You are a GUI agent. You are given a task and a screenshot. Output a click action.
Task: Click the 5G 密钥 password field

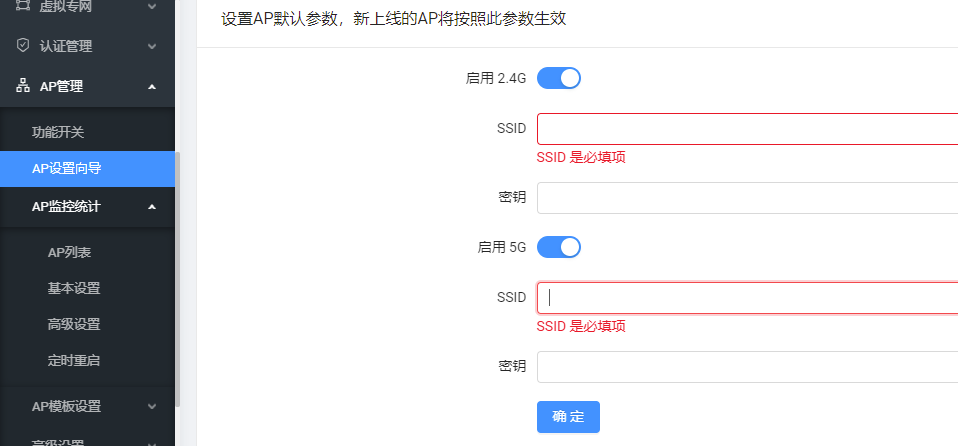coord(747,367)
